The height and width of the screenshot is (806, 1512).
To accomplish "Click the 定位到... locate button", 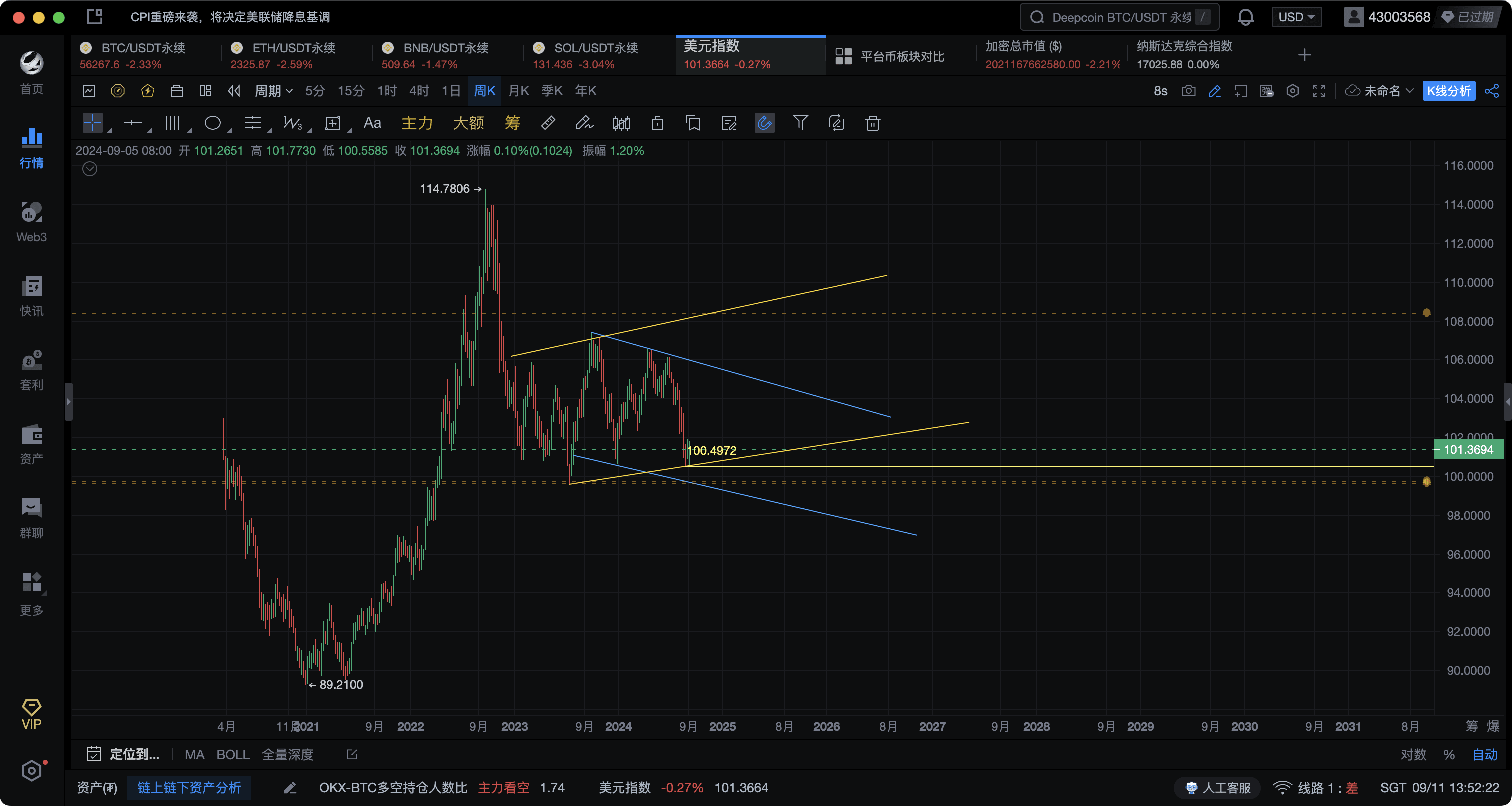I will coord(123,754).
